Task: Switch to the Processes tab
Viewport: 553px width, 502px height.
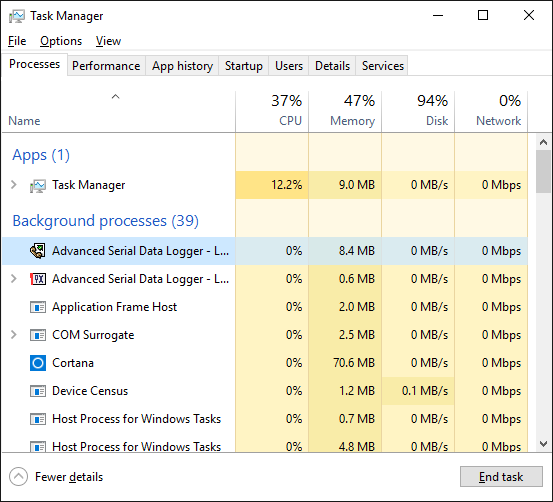Action: pos(35,65)
